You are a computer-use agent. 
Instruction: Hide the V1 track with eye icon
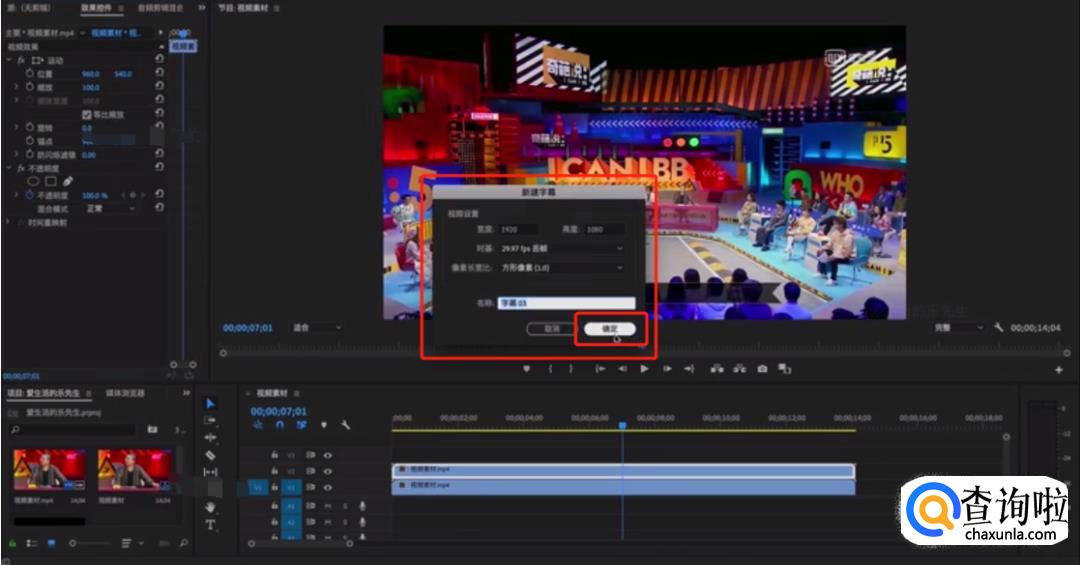click(x=327, y=487)
